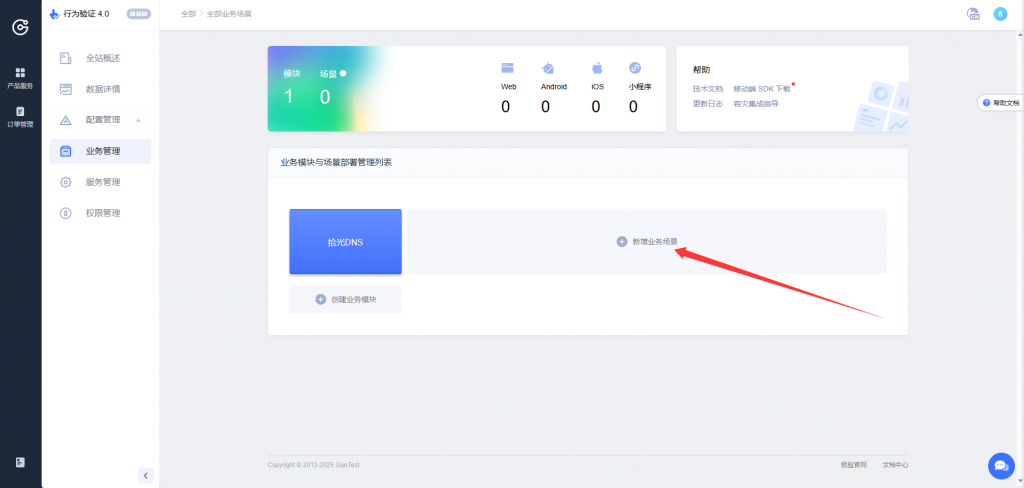Open the 容灾集成指导 link
1024x488 pixels.
tap(756, 104)
